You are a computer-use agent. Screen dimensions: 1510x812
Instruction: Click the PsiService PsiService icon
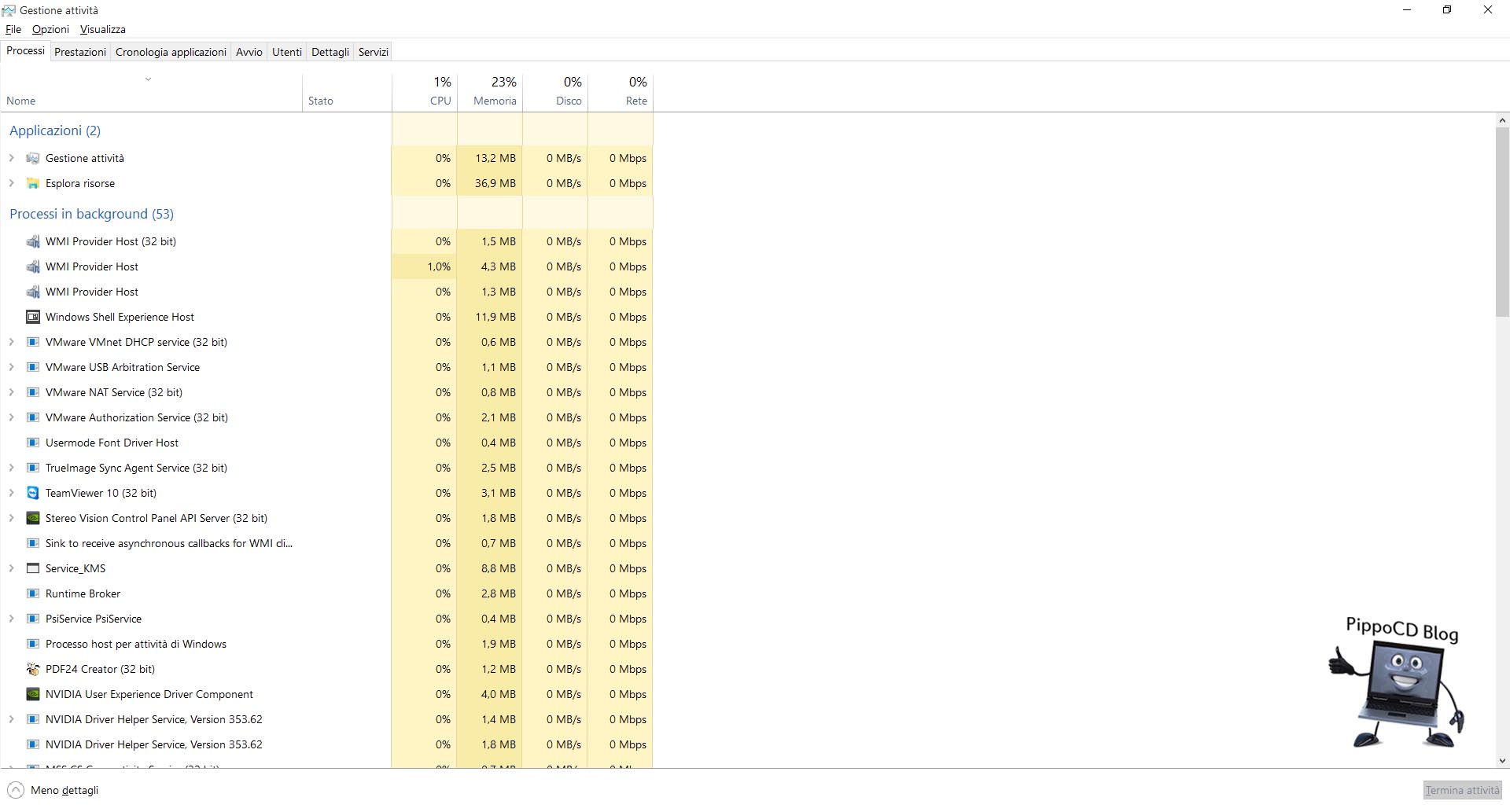33,619
